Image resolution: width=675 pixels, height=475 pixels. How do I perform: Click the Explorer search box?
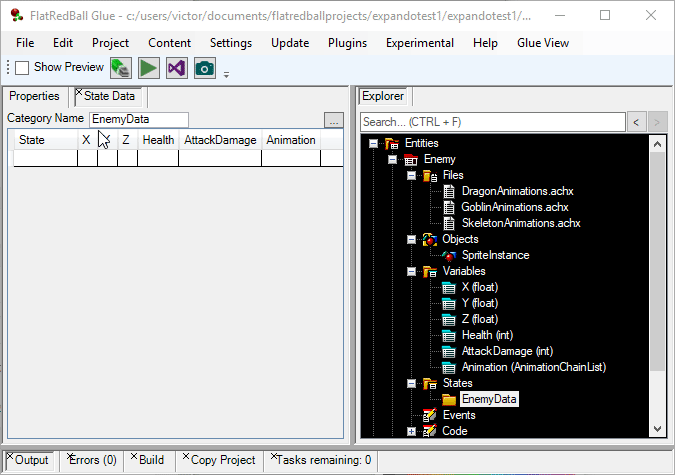(492, 122)
